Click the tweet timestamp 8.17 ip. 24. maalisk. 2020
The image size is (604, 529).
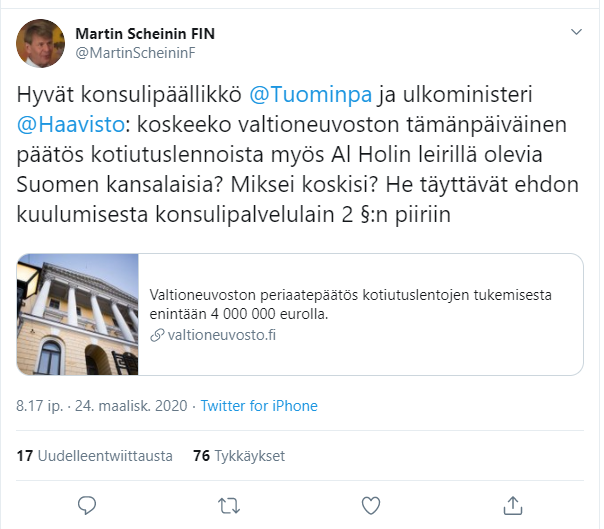tap(99, 406)
